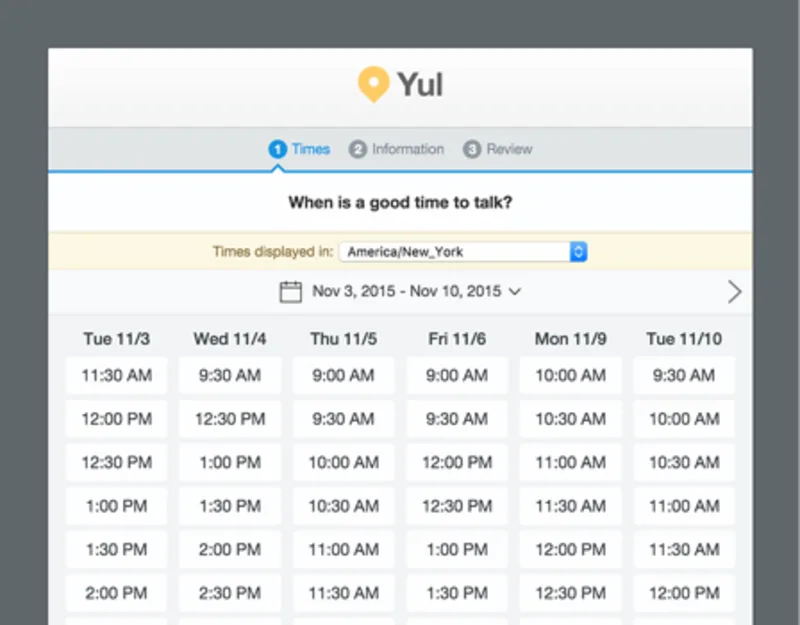Select the 9:30 AM slot on Wed 11/4
Image resolution: width=800 pixels, height=625 pixels.
click(x=229, y=375)
